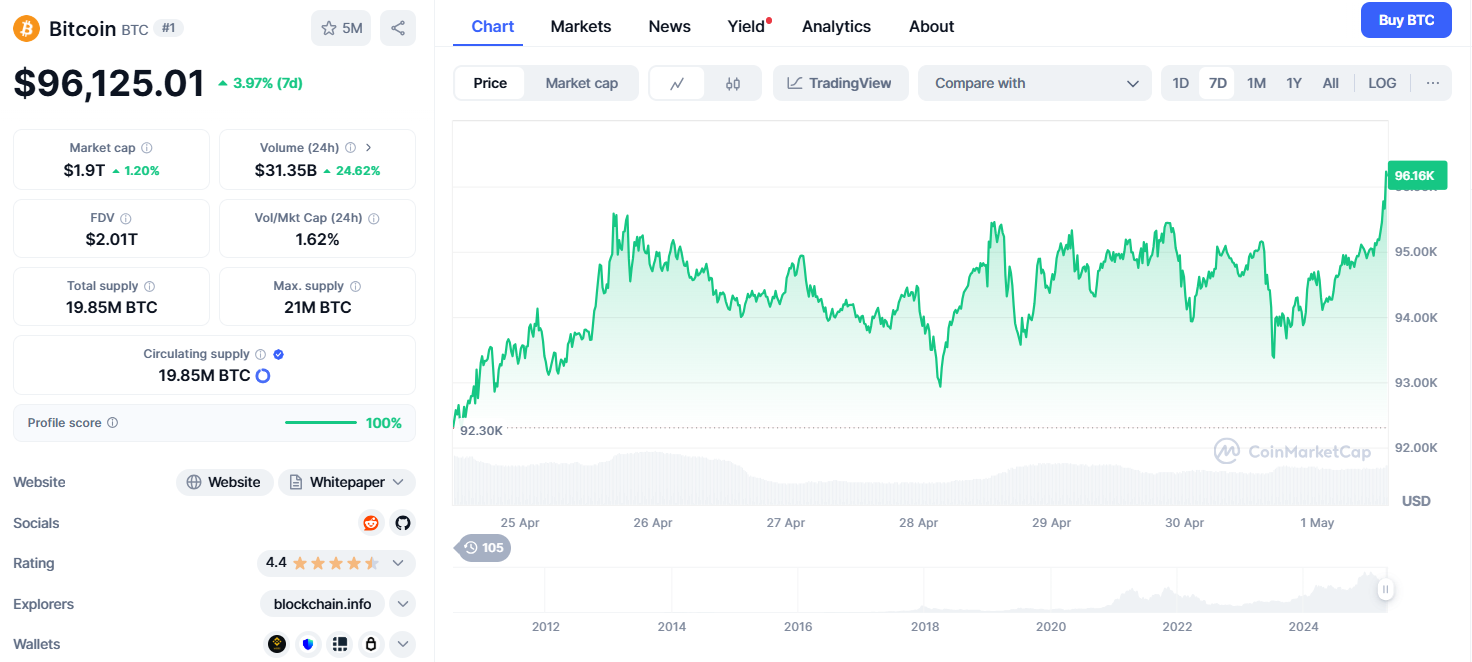Click the info icon beside Vol/Mkt Cap (24h)
This screenshot has width=1472, height=662.
pos(373,218)
